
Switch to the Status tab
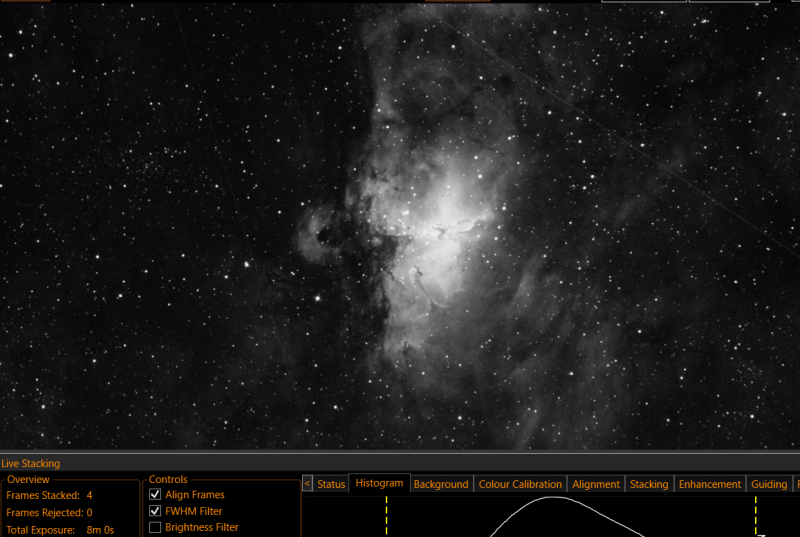point(331,484)
